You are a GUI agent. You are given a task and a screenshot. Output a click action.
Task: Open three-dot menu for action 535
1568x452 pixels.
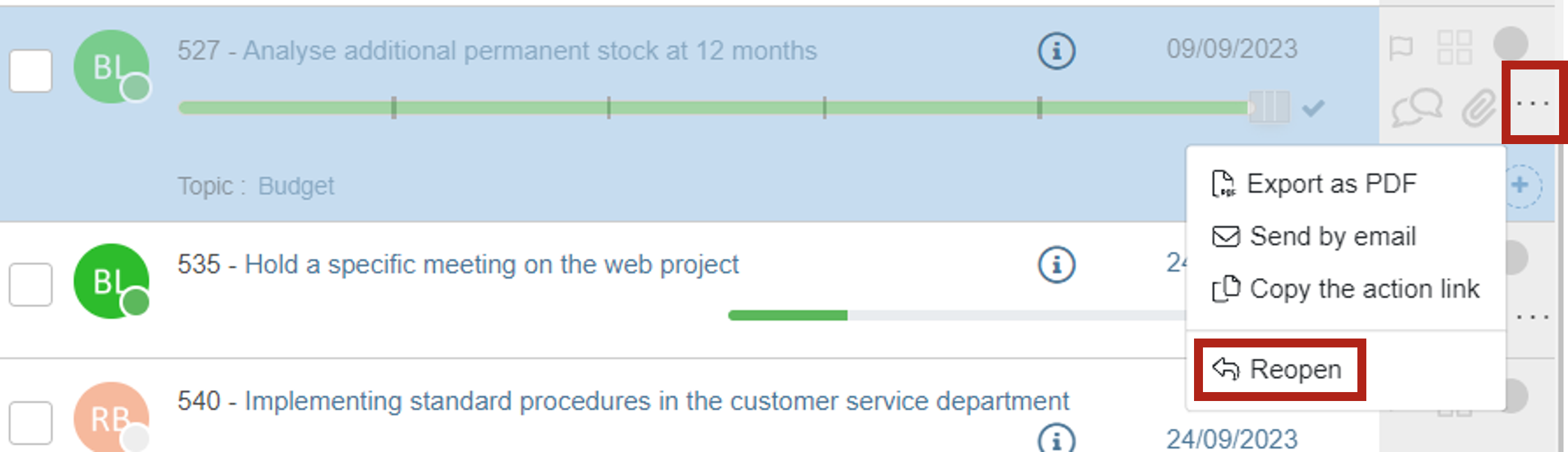1533,317
